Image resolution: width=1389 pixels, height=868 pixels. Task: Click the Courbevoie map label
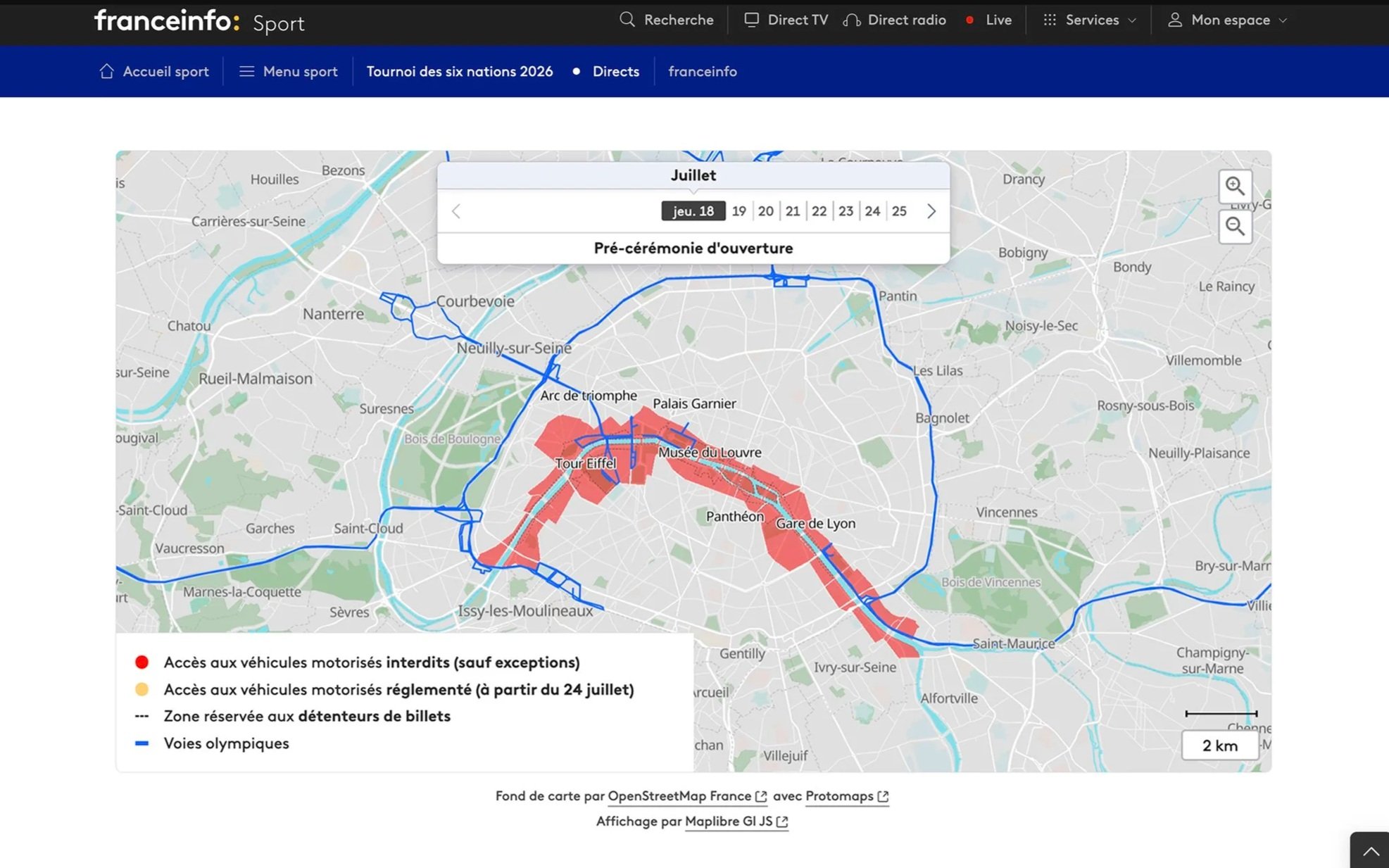click(475, 301)
